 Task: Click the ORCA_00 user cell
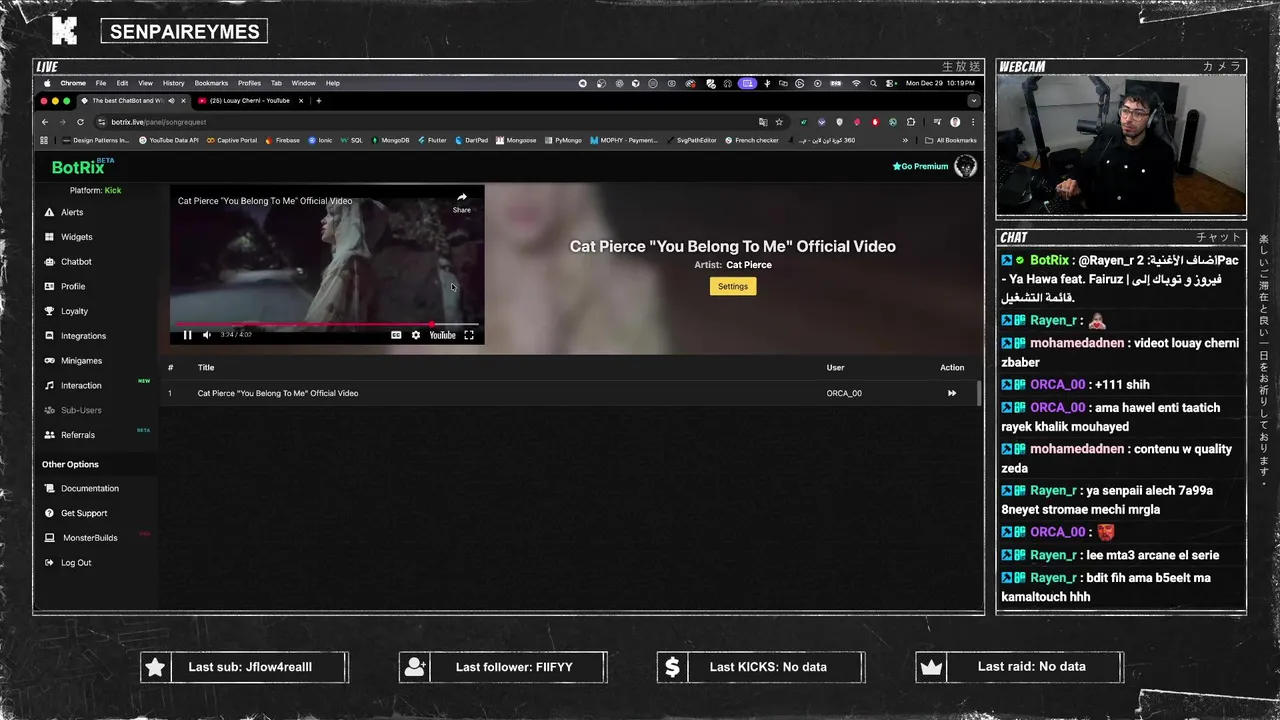844,393
